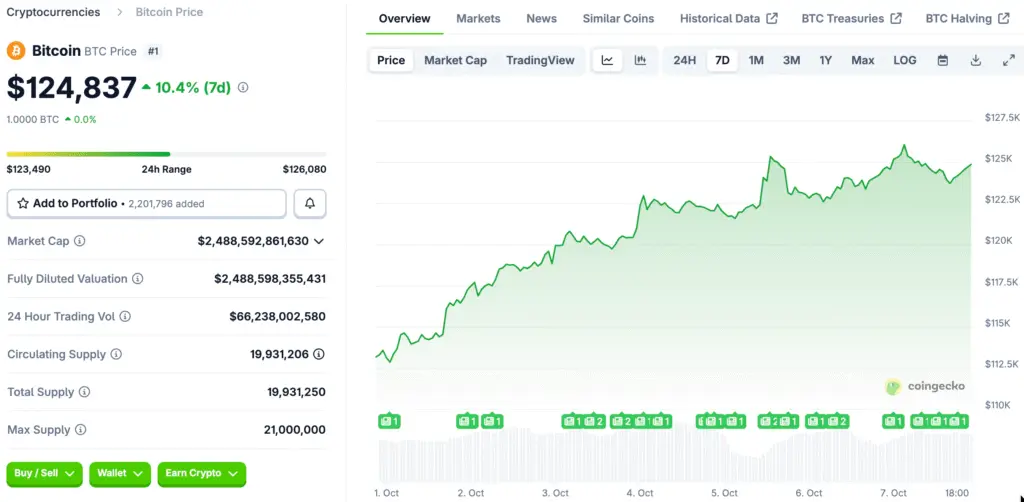Expand the Market Cap value chevron
The image size is (1024, 502).
[x=319, y=241]
